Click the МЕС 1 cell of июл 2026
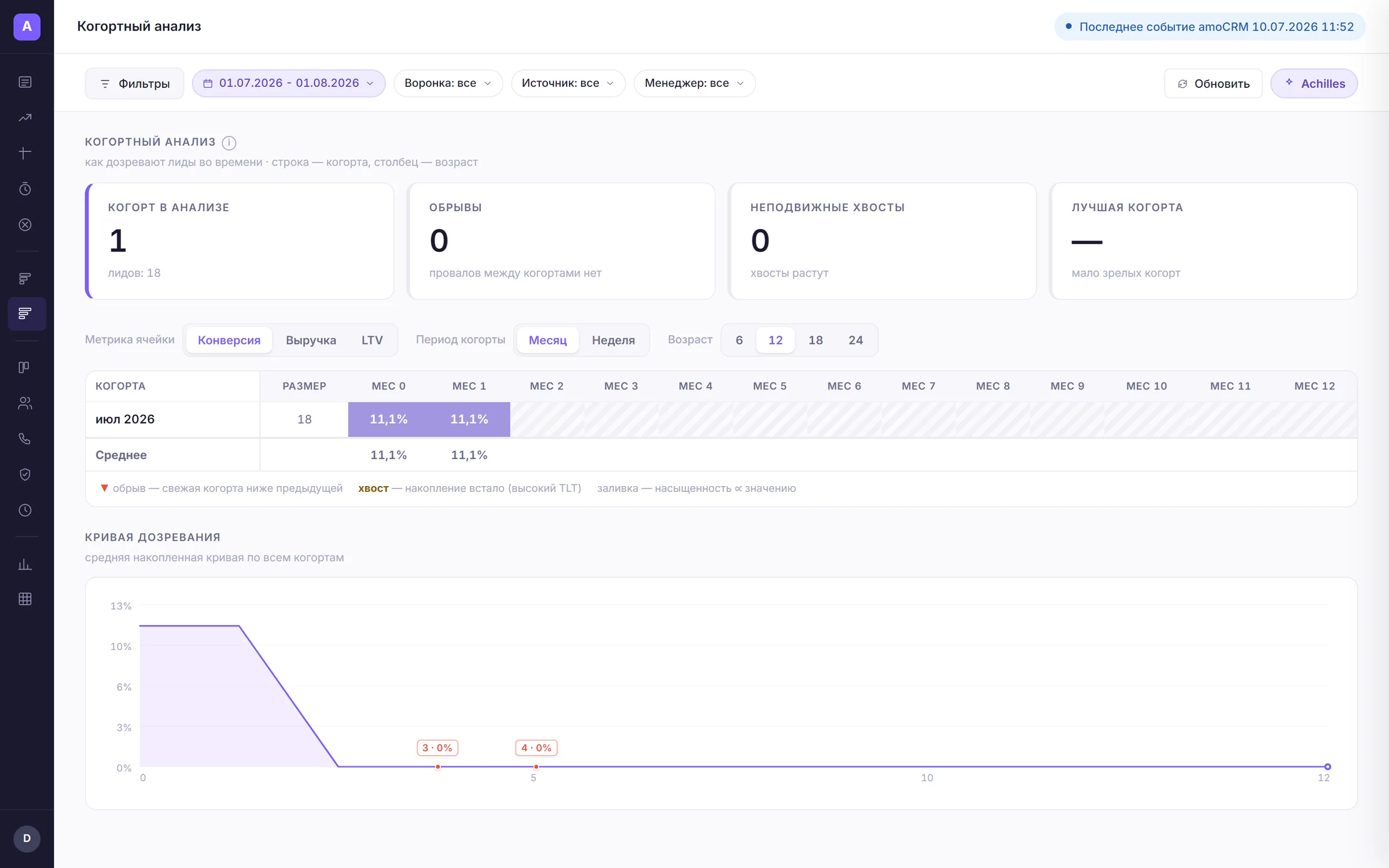This screenshot has height=868, width=1389. tap(469, 420)
